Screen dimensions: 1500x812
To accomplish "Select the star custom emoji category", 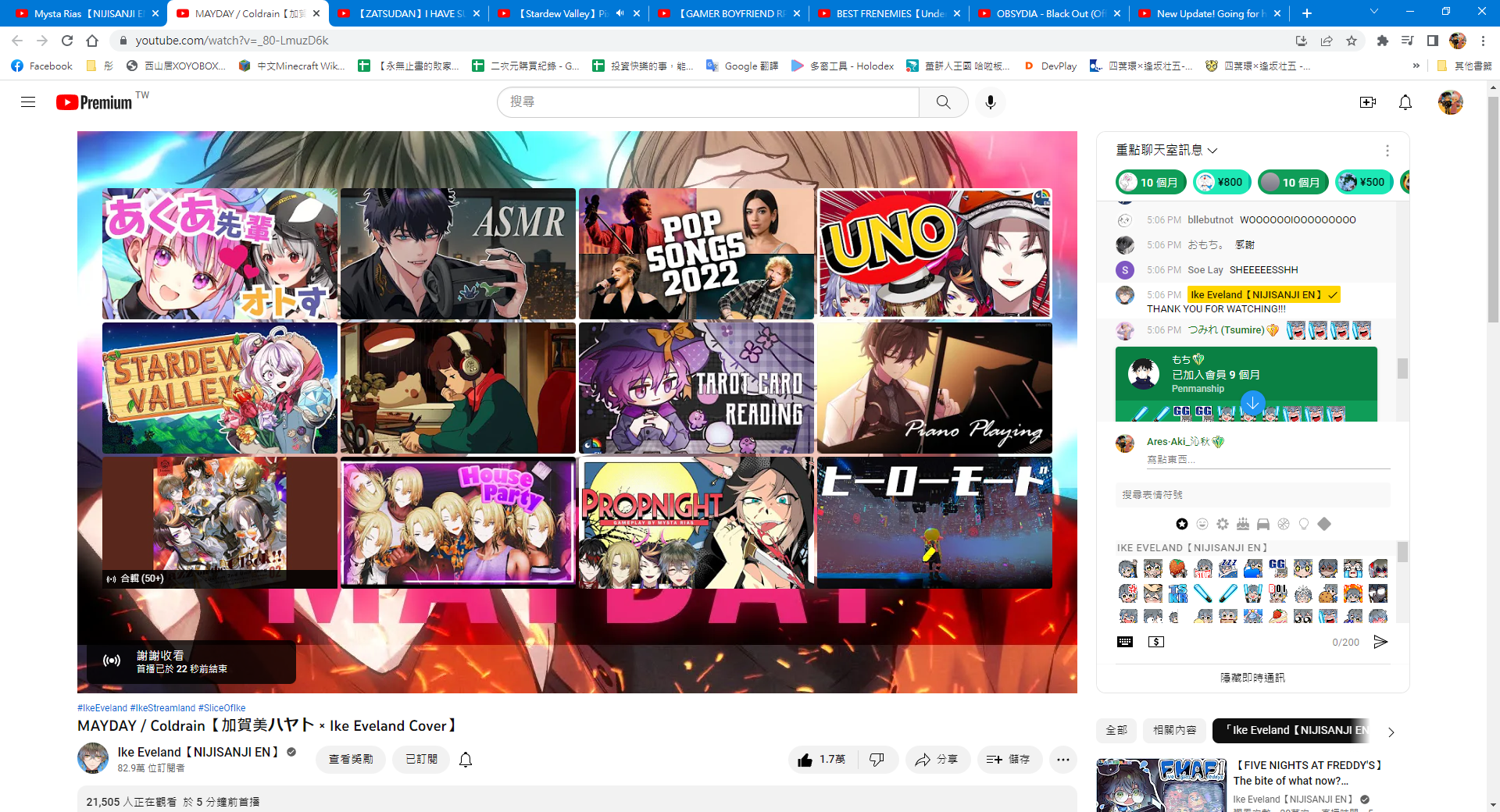I will pyautogui.click(x=1182, y=524).
